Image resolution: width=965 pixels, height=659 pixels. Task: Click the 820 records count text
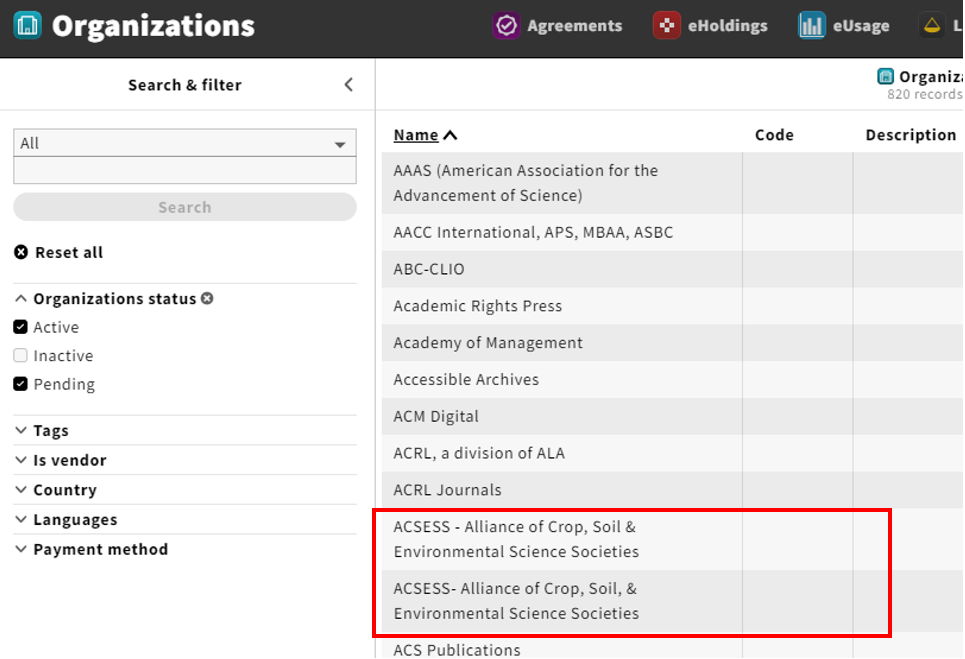924,94
